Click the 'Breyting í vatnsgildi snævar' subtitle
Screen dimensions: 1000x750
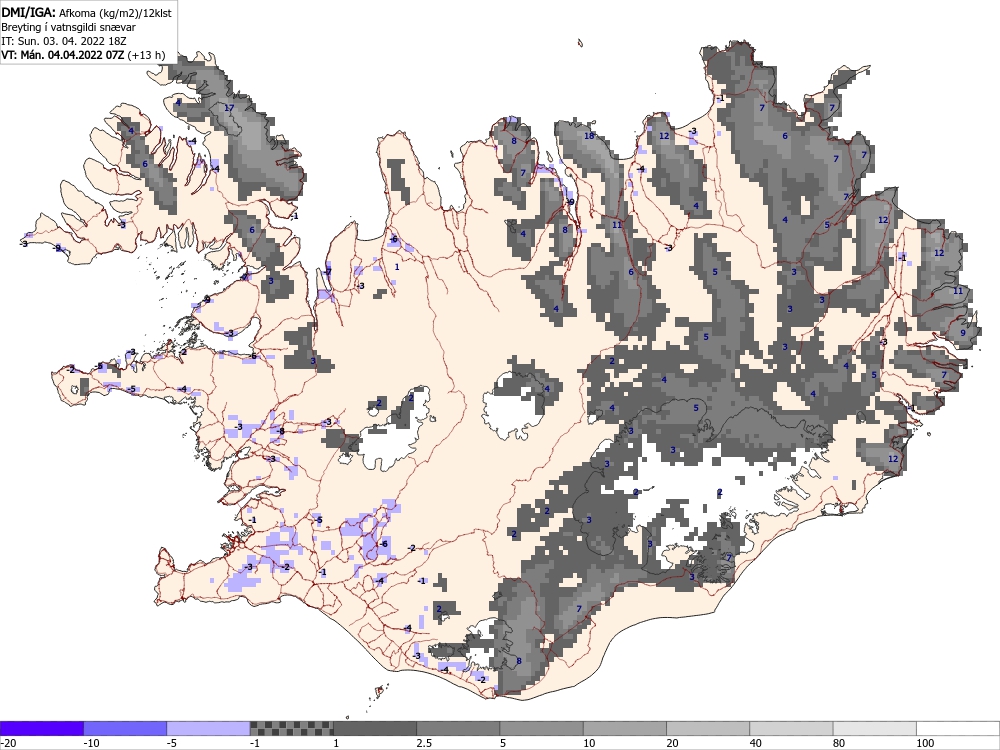click(68, 27)
